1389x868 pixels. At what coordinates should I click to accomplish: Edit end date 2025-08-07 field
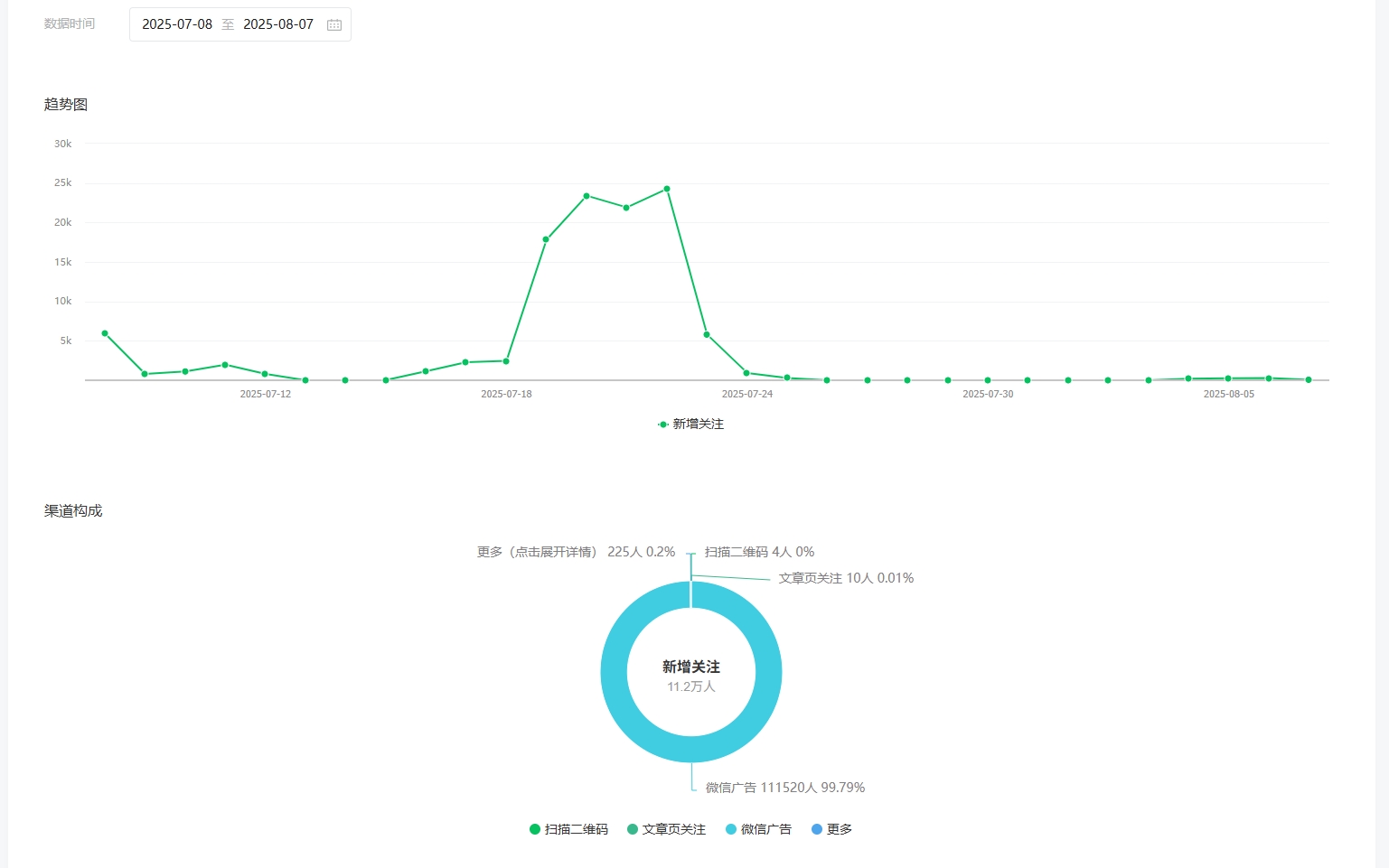(x=278, y=24)
